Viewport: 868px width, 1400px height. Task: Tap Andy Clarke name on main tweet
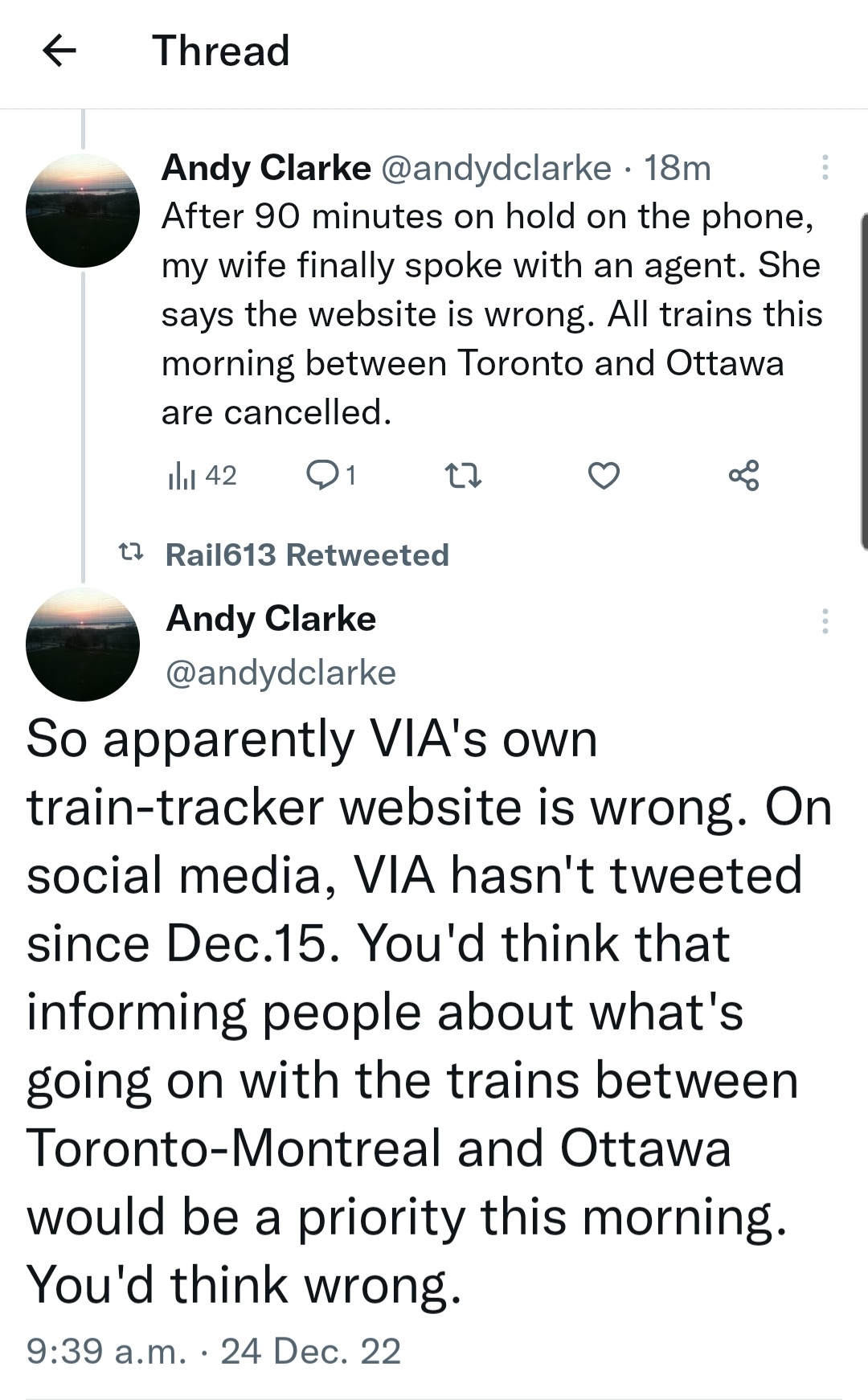point(271,619)
